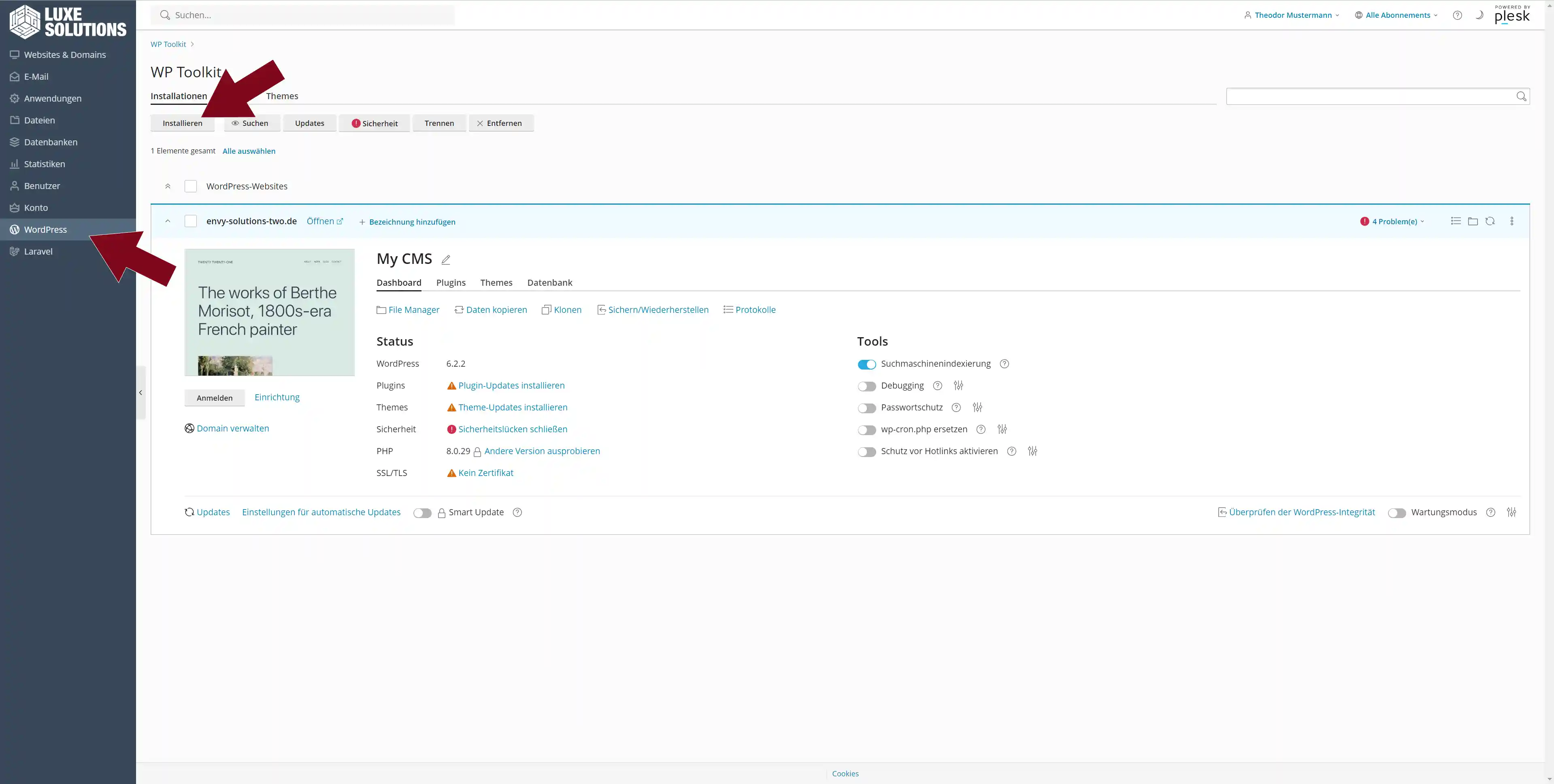Refresh the envy-solutions-two.de installation with the refresh icon
Viewport: 1554px width, 784px height.
coord(1490,221)
